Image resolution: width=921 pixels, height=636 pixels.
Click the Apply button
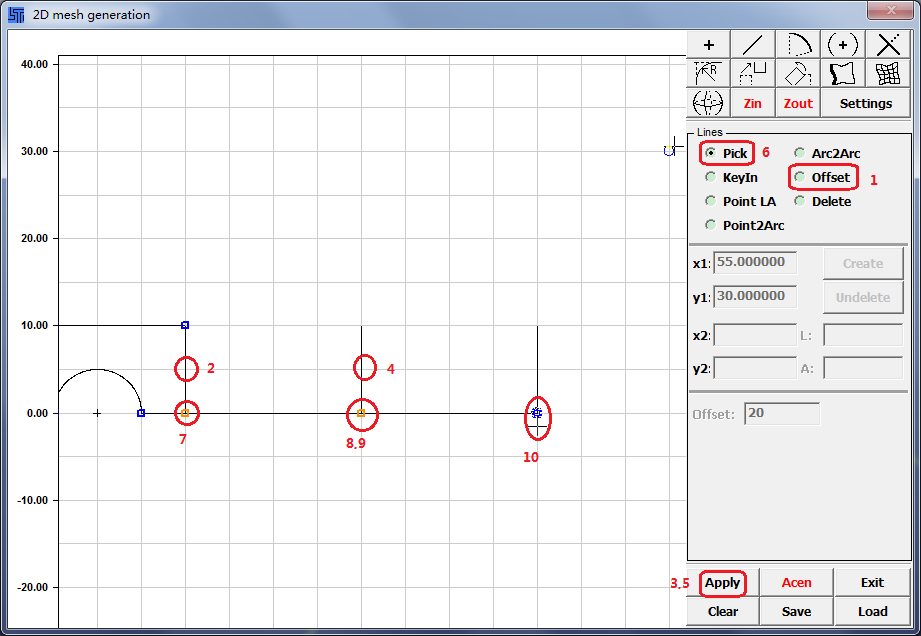click(x=722, y=583)
